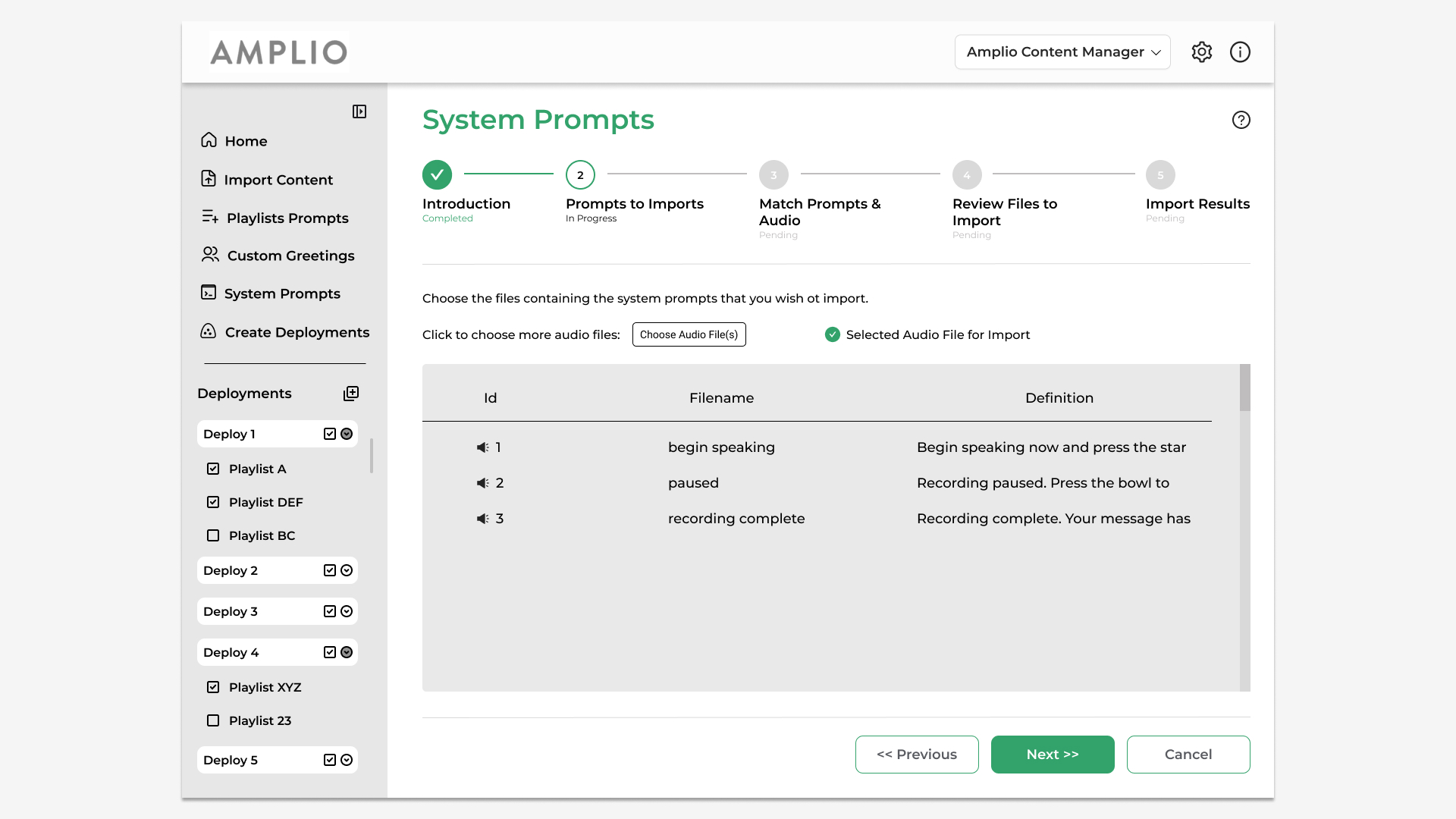The image size is (1456, 819).
Task: Click the Playlists Prompts list-plus icon
Action: (210, 217)
